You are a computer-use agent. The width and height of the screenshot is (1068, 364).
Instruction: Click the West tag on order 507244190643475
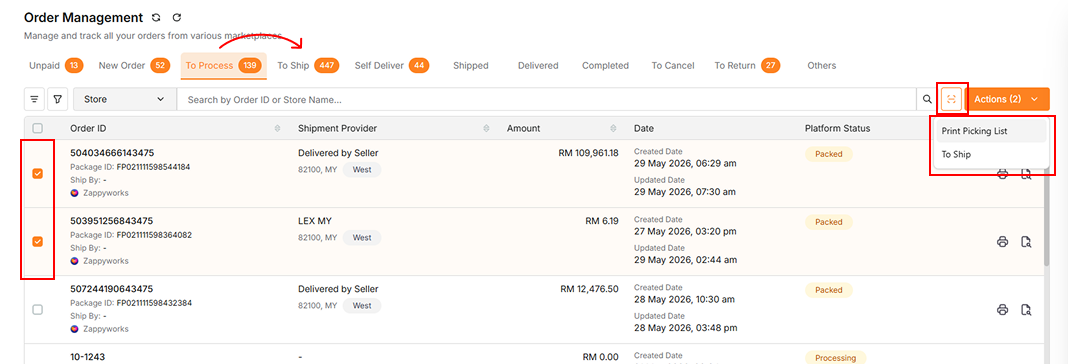click(362, 306)
